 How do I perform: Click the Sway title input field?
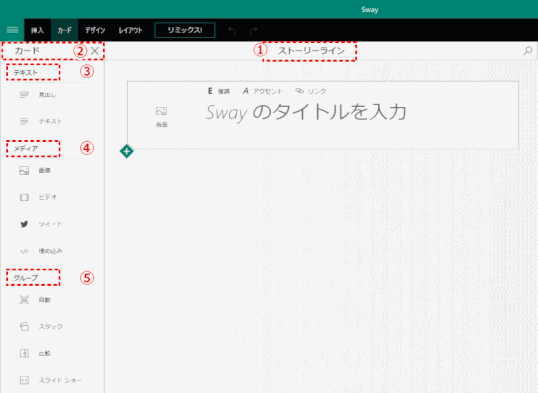coord(306,112)
